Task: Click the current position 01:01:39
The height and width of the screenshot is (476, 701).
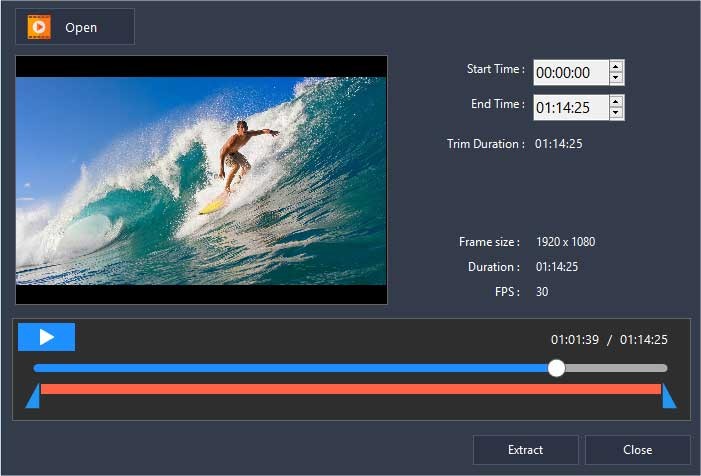Action: pyautogui.click(x=574, y=340)
